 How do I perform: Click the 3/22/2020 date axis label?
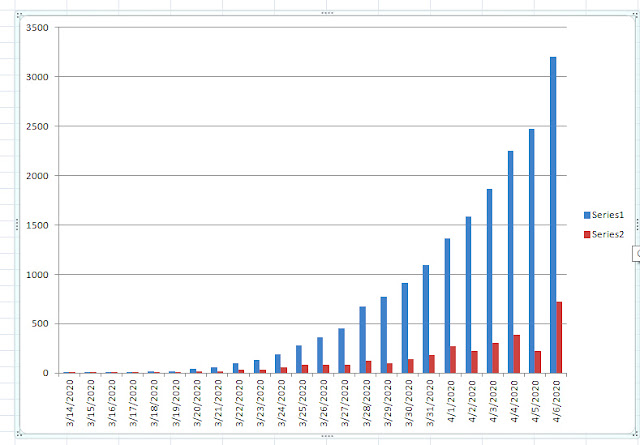[x=239, y=403]
